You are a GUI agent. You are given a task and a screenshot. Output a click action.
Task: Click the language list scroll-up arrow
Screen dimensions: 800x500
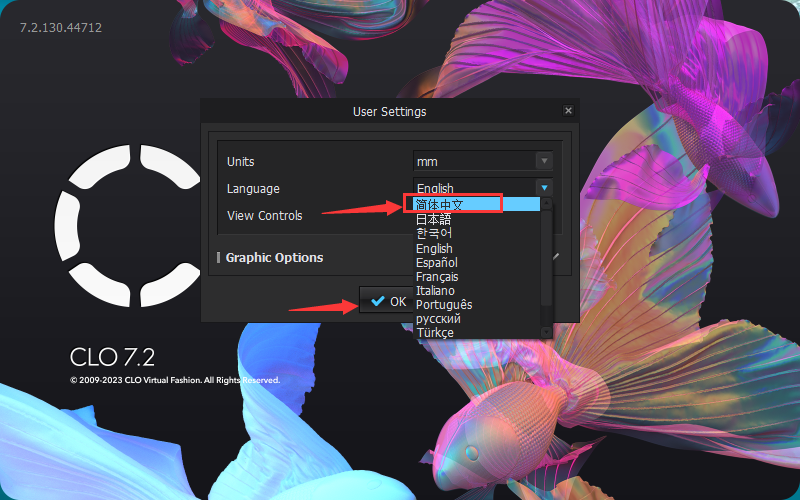coord(546,203)
